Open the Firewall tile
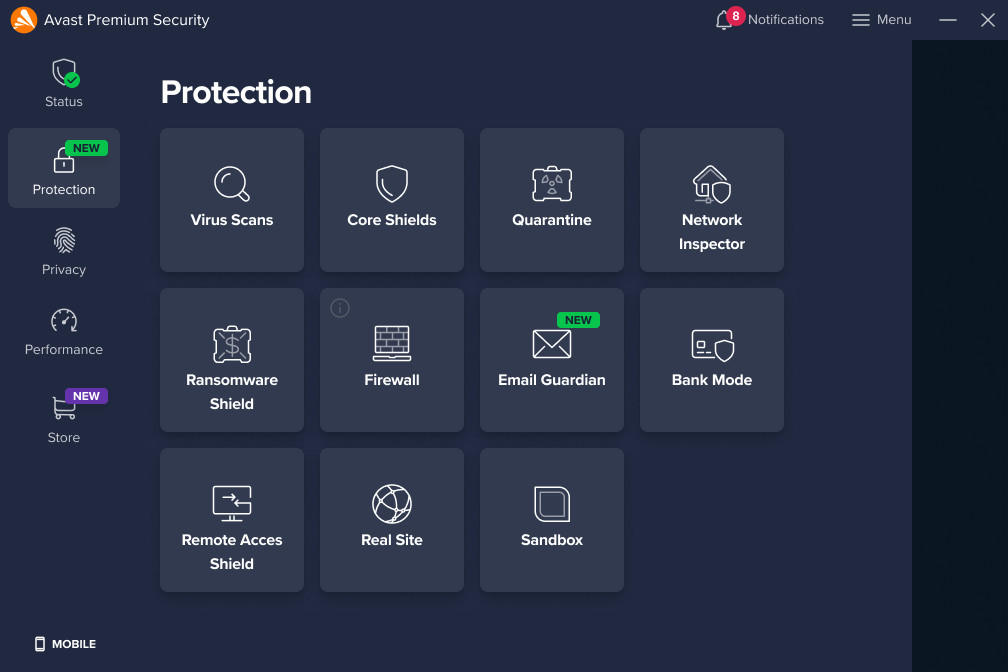Screen dimensions: 1008x672 (x=392, y=359)
